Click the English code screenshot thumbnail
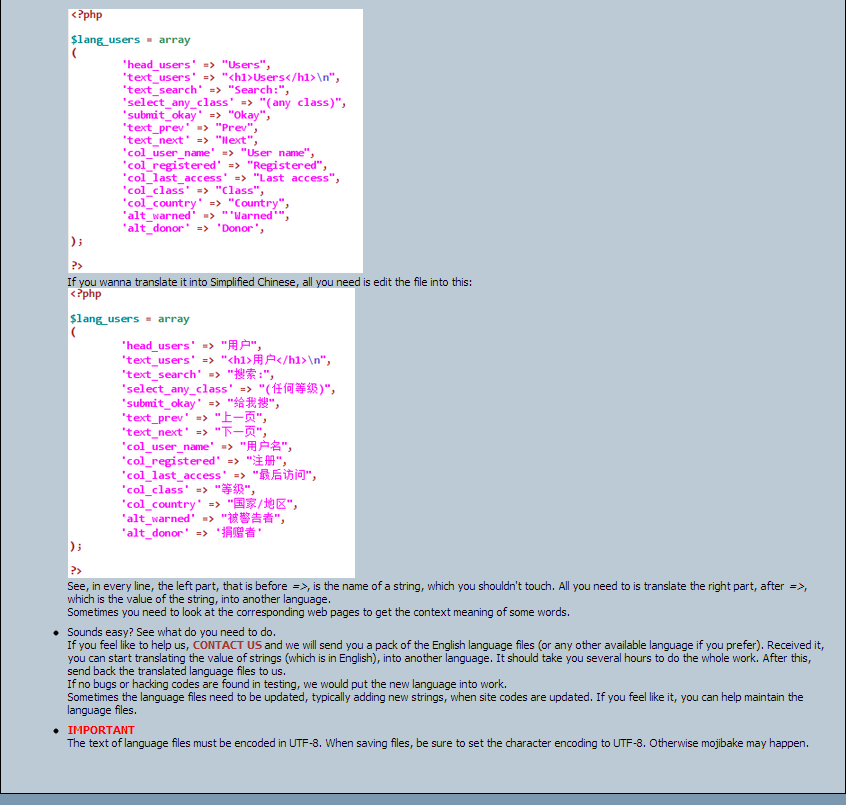This screenshot has width=846, height=805. click(x=215, y=141)
